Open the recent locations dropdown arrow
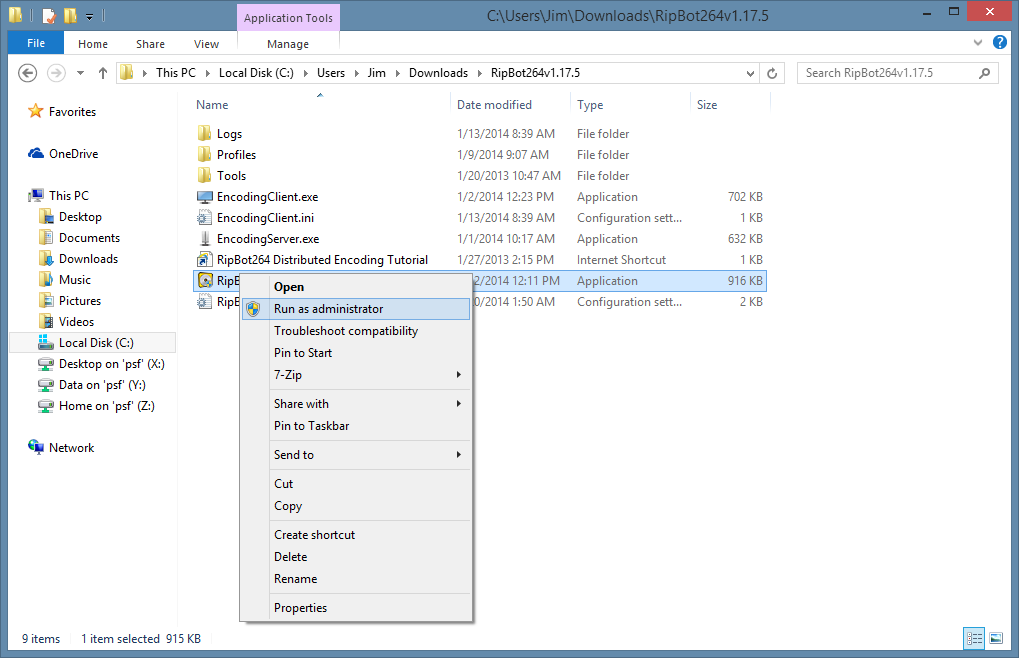 pos(81,73)
